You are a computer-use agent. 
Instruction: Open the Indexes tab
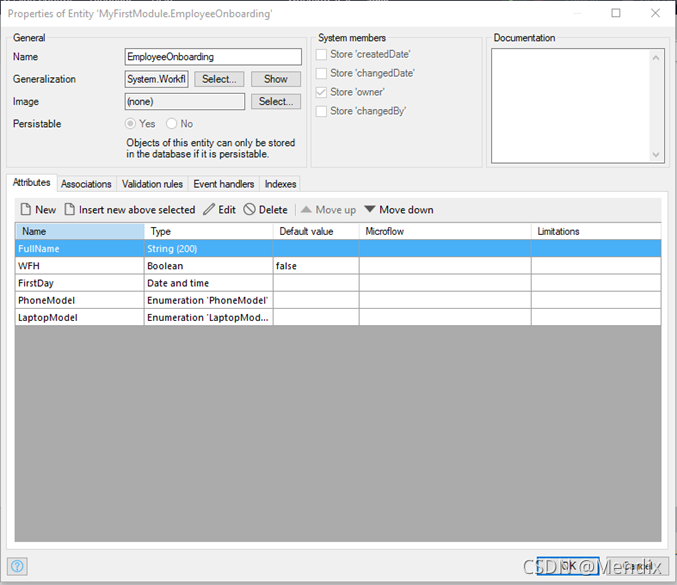click(x=280, y=184)
